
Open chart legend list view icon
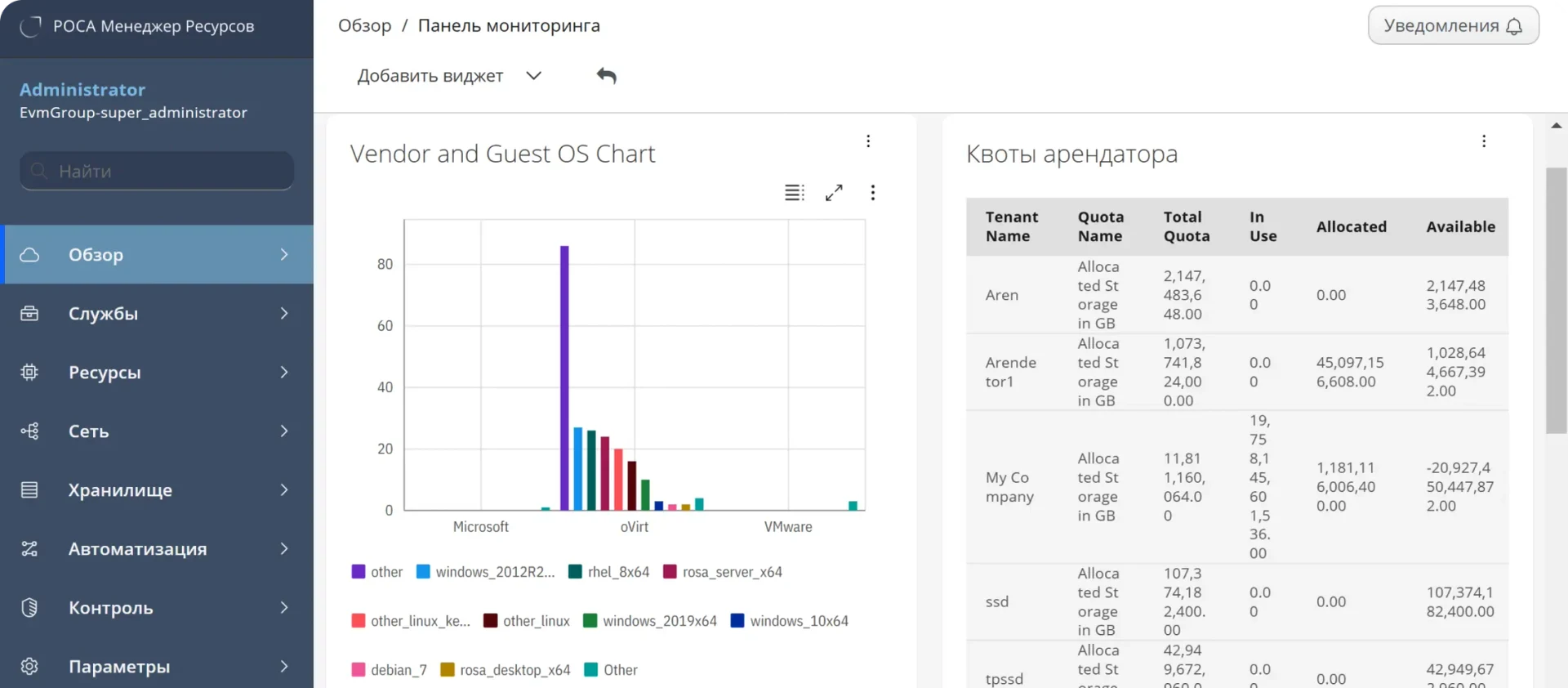pos(794,193)
